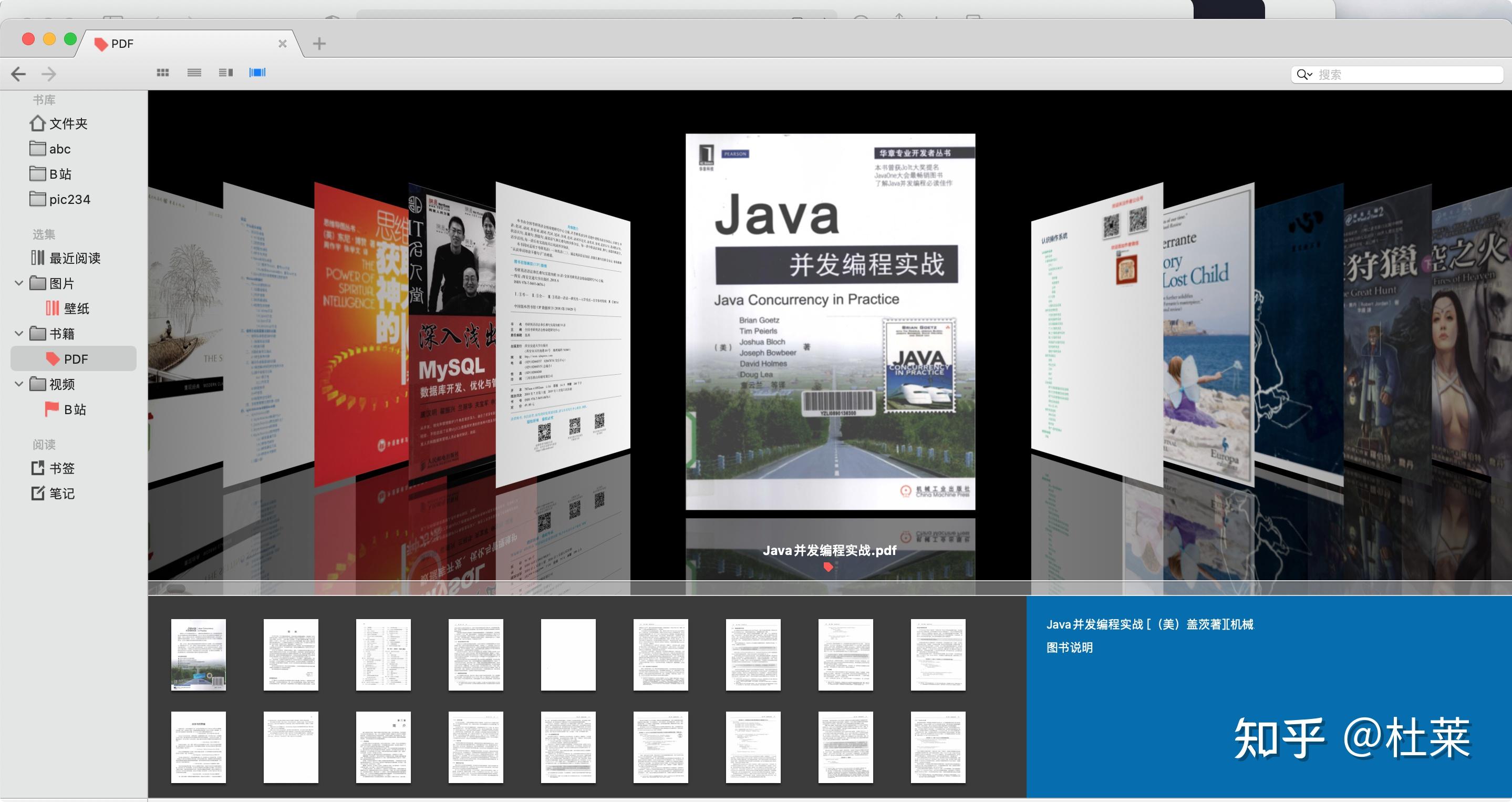Image resolution: width=1512 pixels, height=802 pixels.
Task: Switch to grid icon view
Action: click(x=163, y=73)
